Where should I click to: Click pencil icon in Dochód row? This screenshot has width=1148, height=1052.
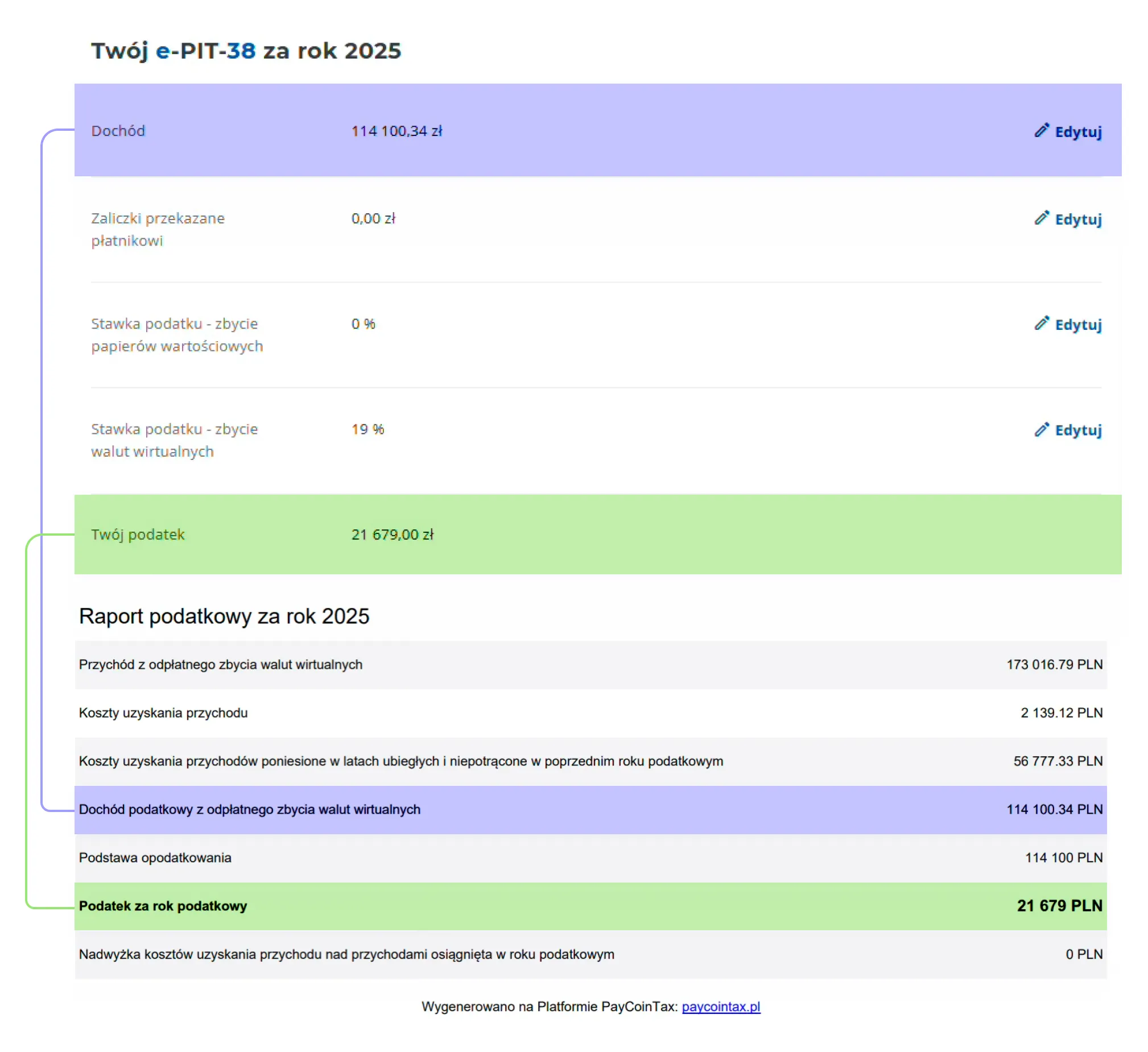[x=1042, y=130]
